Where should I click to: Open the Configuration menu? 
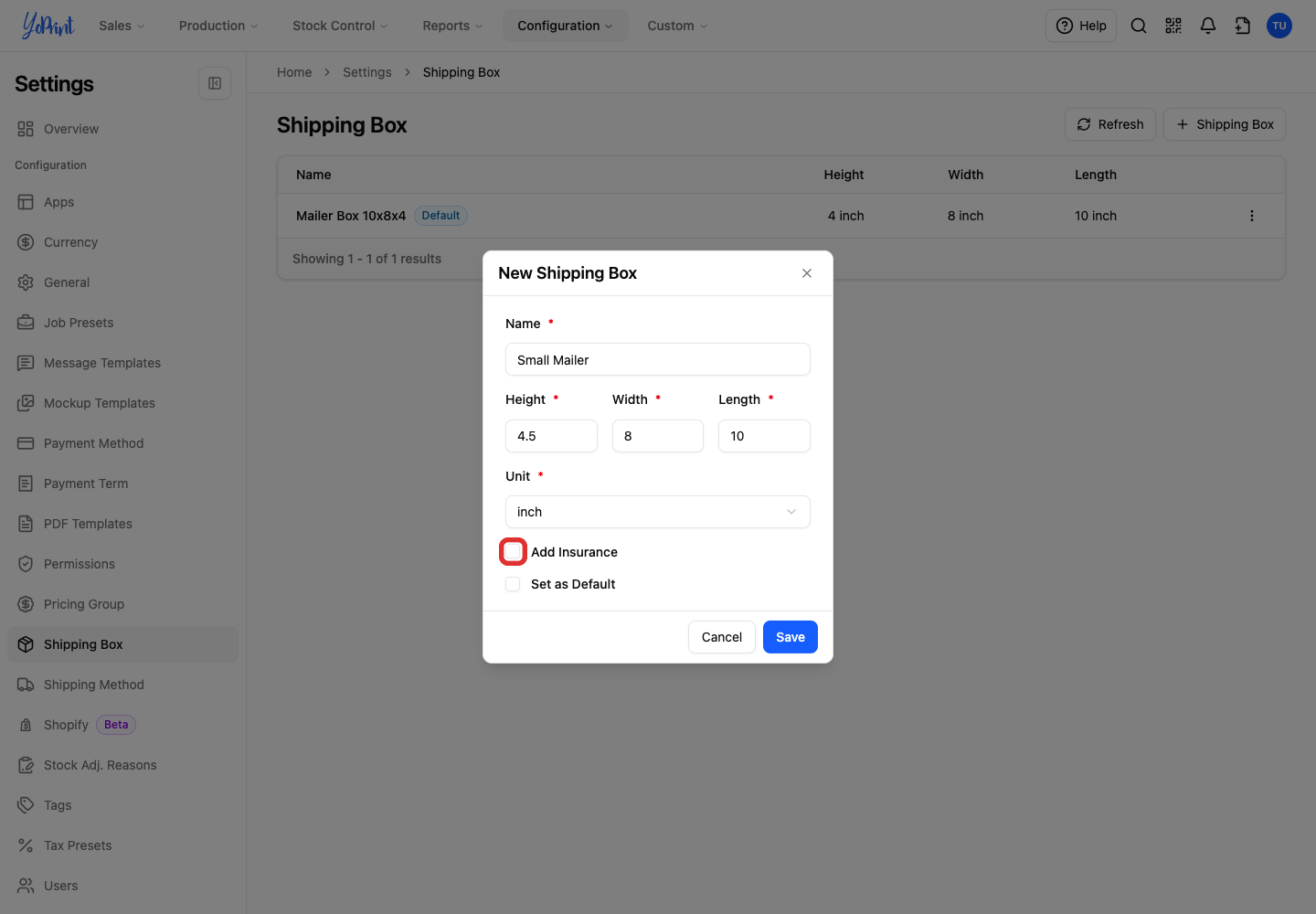[565, 26]
